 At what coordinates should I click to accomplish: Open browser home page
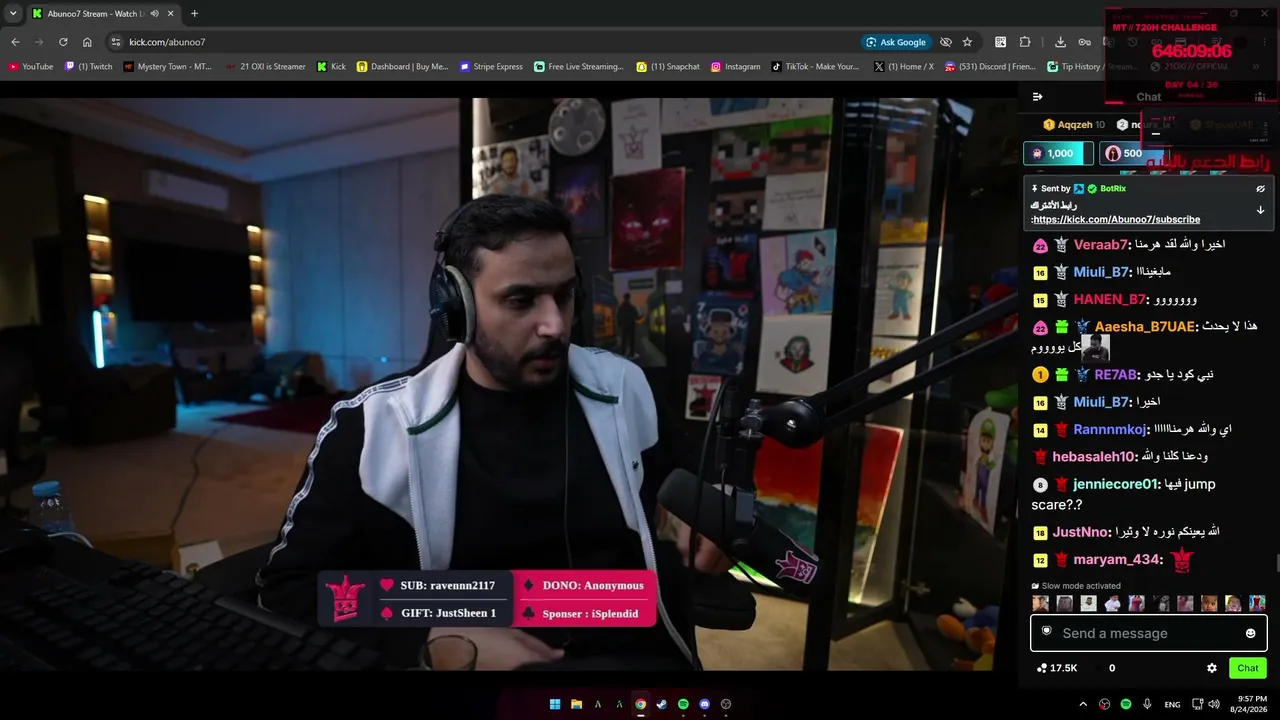click(x=87, y=42)
